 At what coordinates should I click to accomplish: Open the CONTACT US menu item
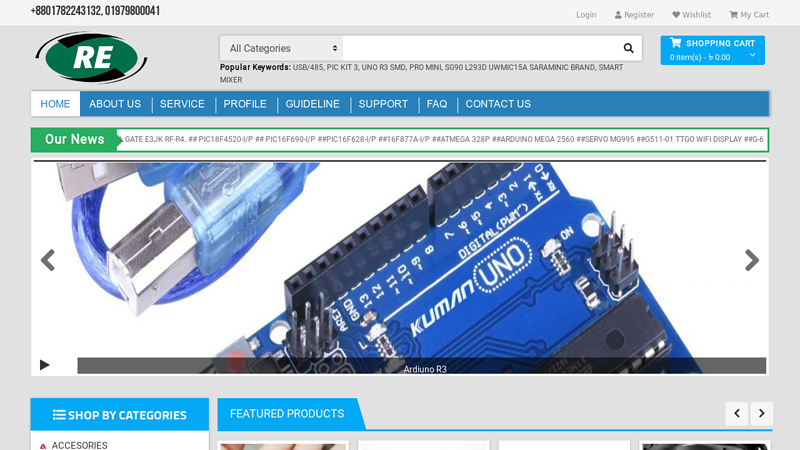pyautogui.click(x=498, y=104)
